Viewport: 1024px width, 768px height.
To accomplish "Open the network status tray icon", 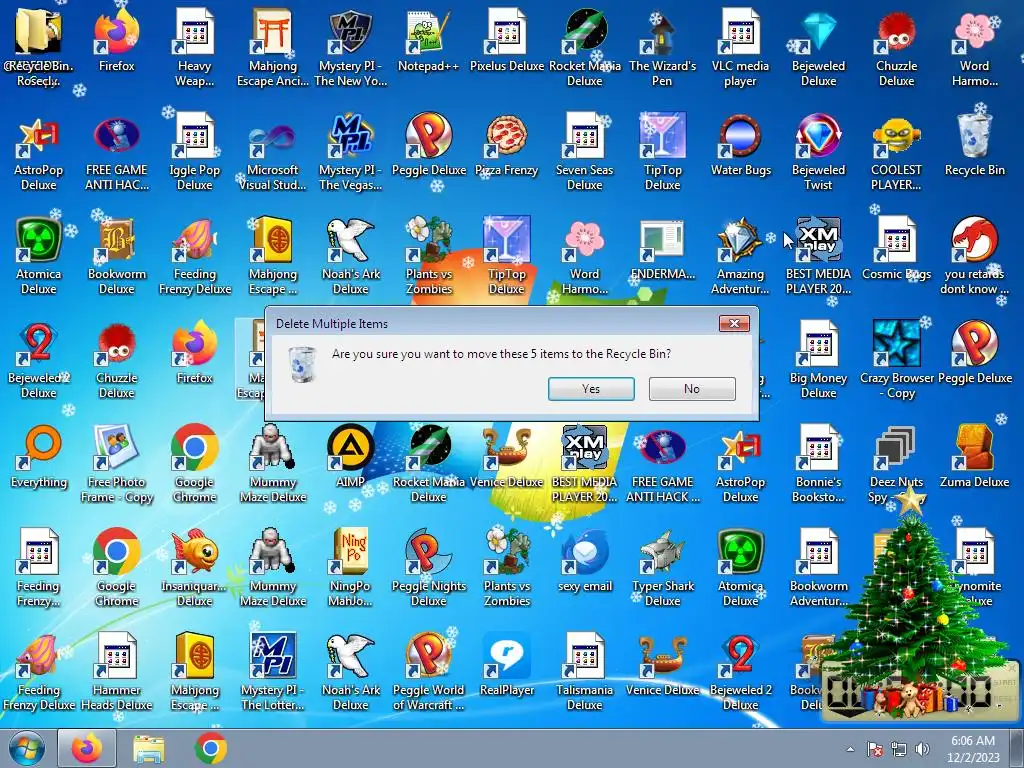I will (x=899, y=749).
